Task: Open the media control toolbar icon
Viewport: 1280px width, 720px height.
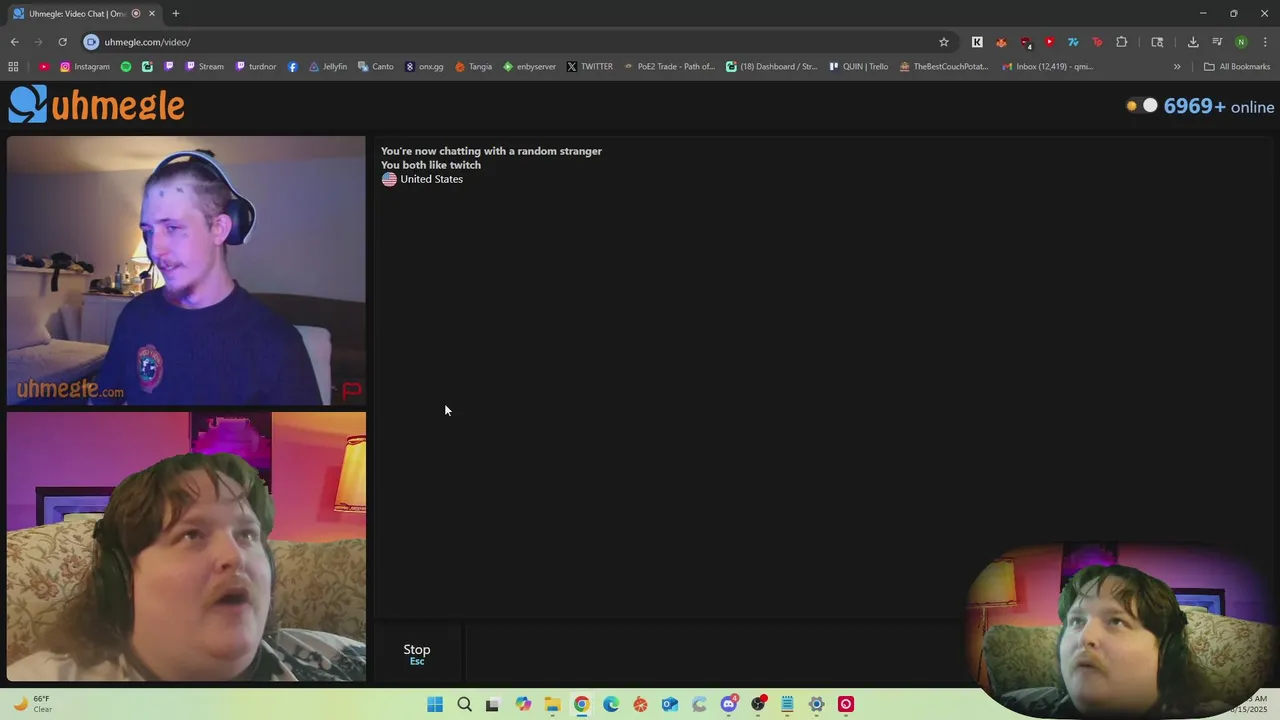Action: click(x=1217, y=42)
